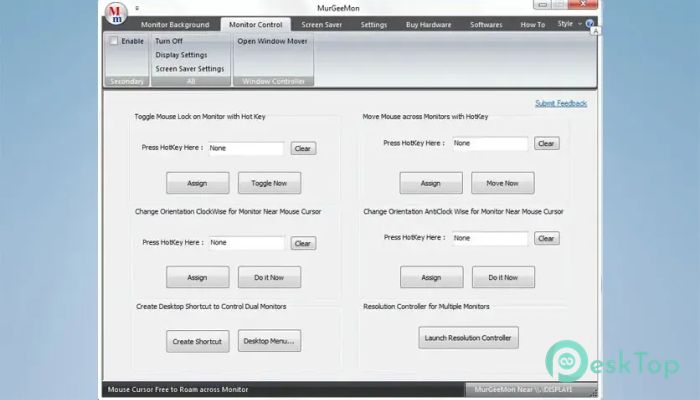Focus the Move Mouse across Monitors hotkey field
This screenshot has width=700, height=400.
[x=490, y=143]
